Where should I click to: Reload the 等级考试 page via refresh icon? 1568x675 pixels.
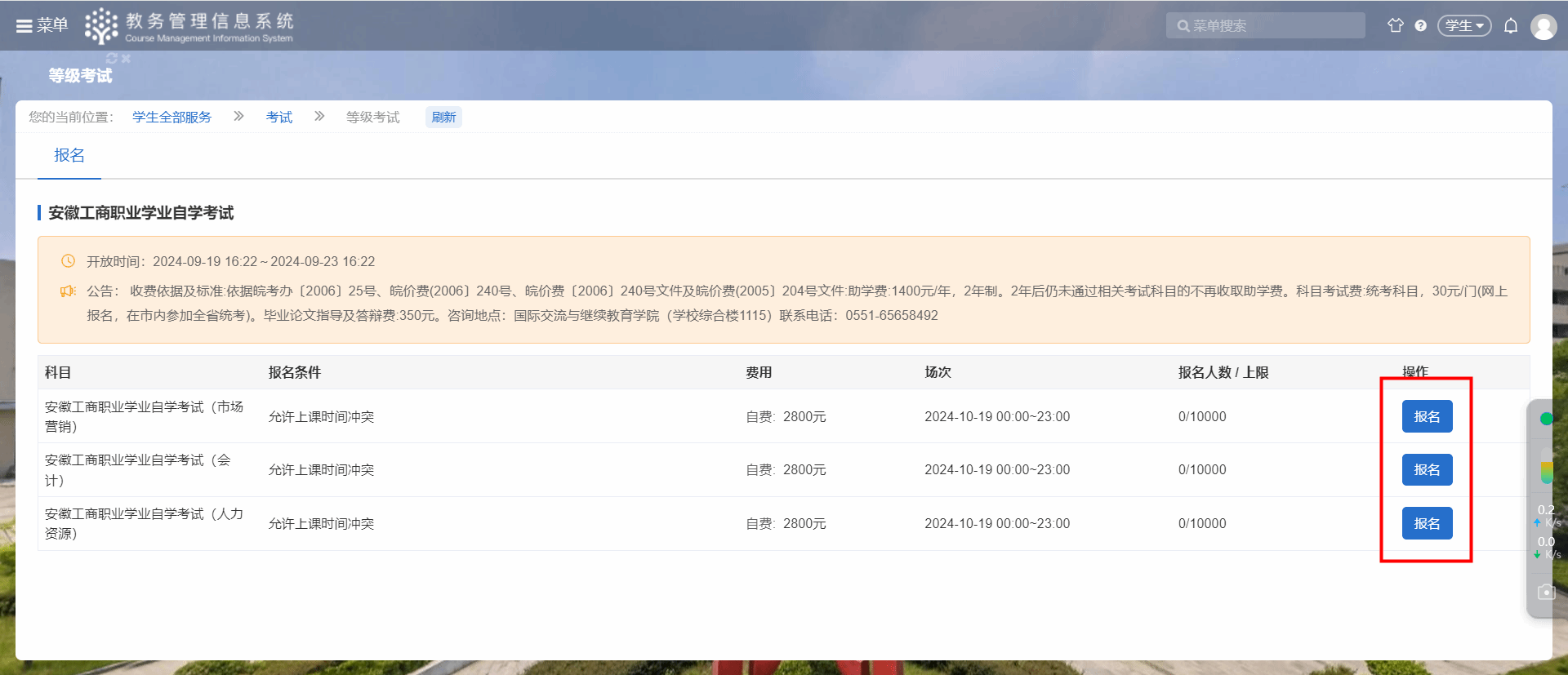point(112,59)
